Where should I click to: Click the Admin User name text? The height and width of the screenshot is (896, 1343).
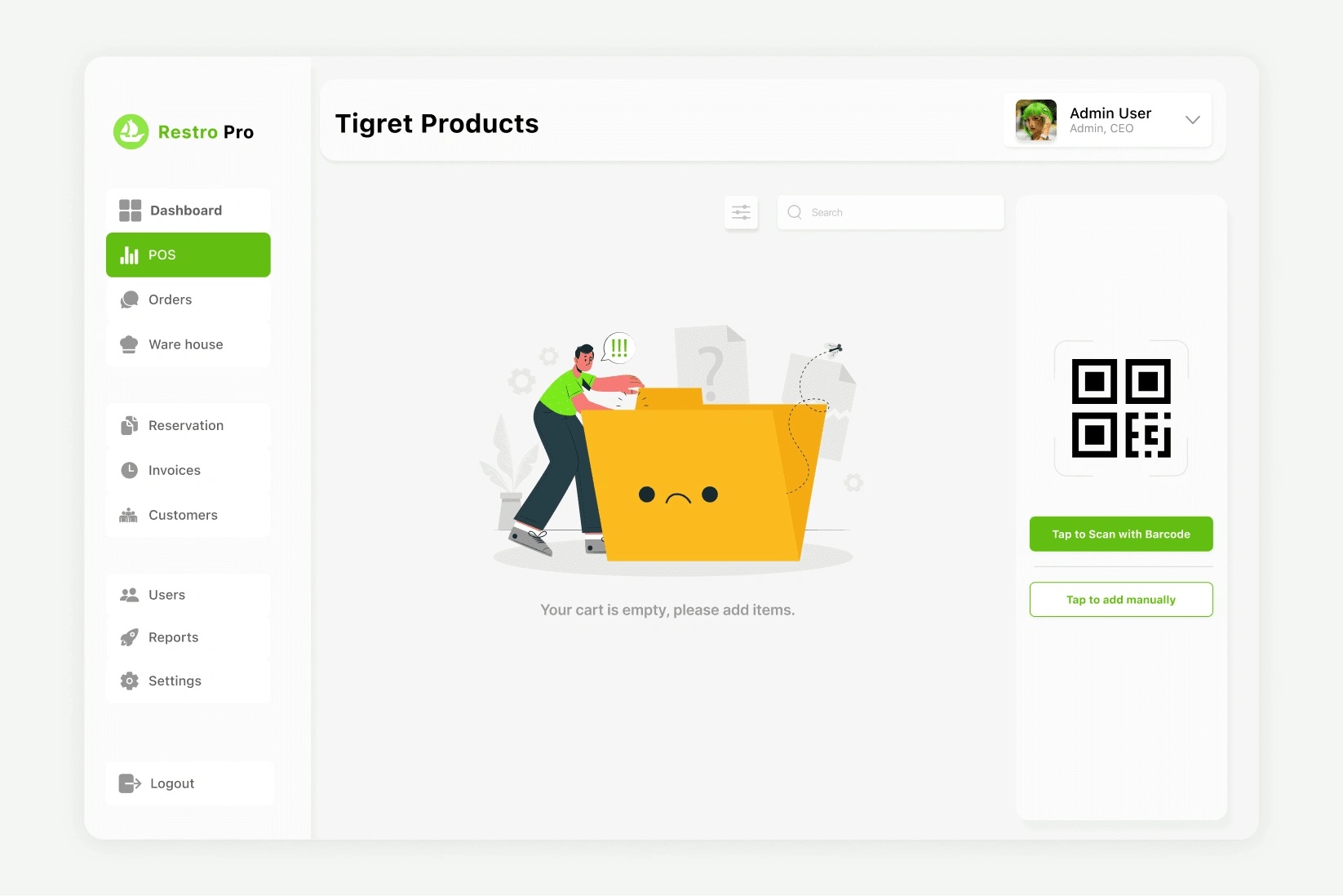(x=1110, y=113)
